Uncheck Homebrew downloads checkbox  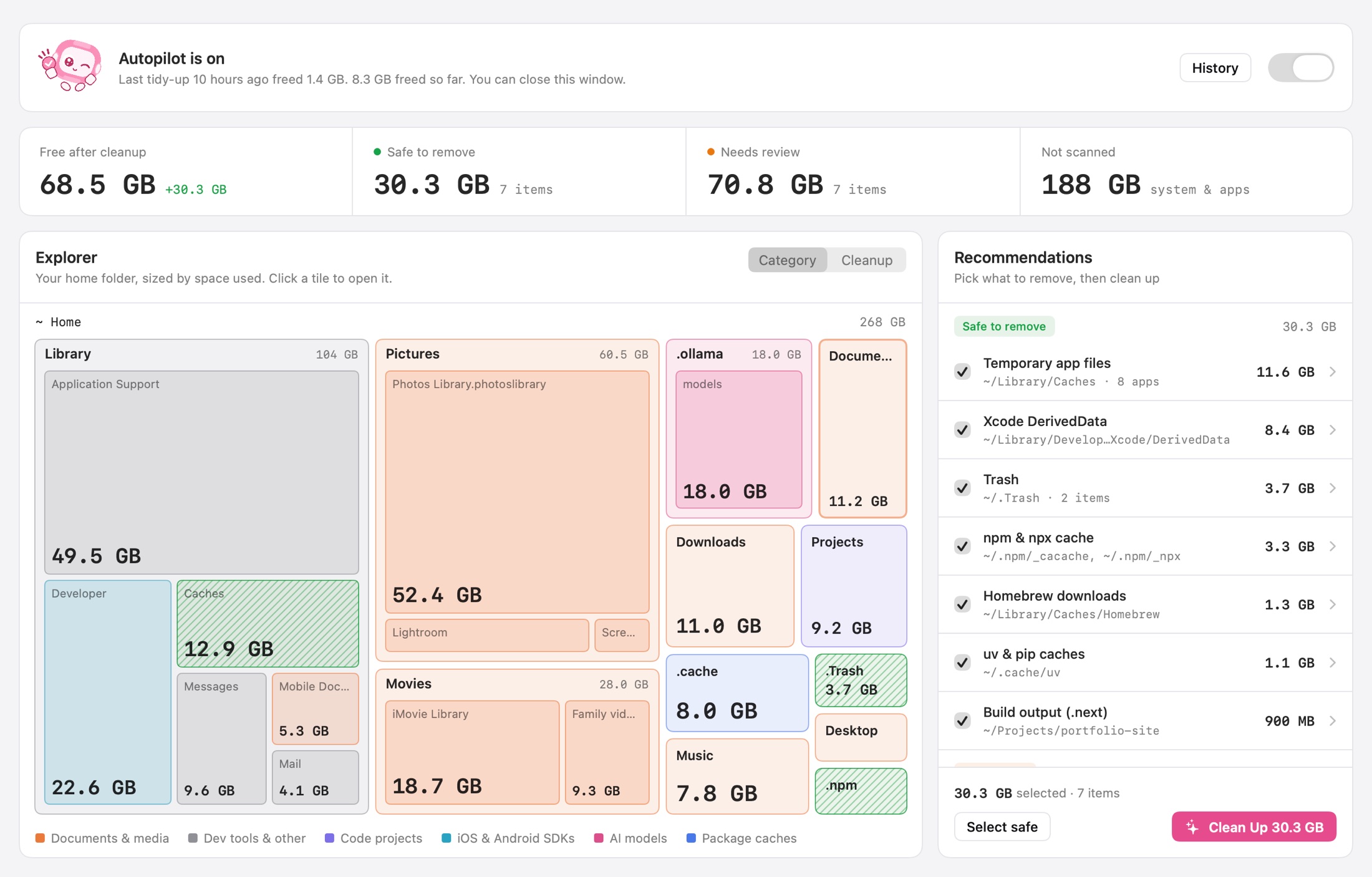click(963, 604)
